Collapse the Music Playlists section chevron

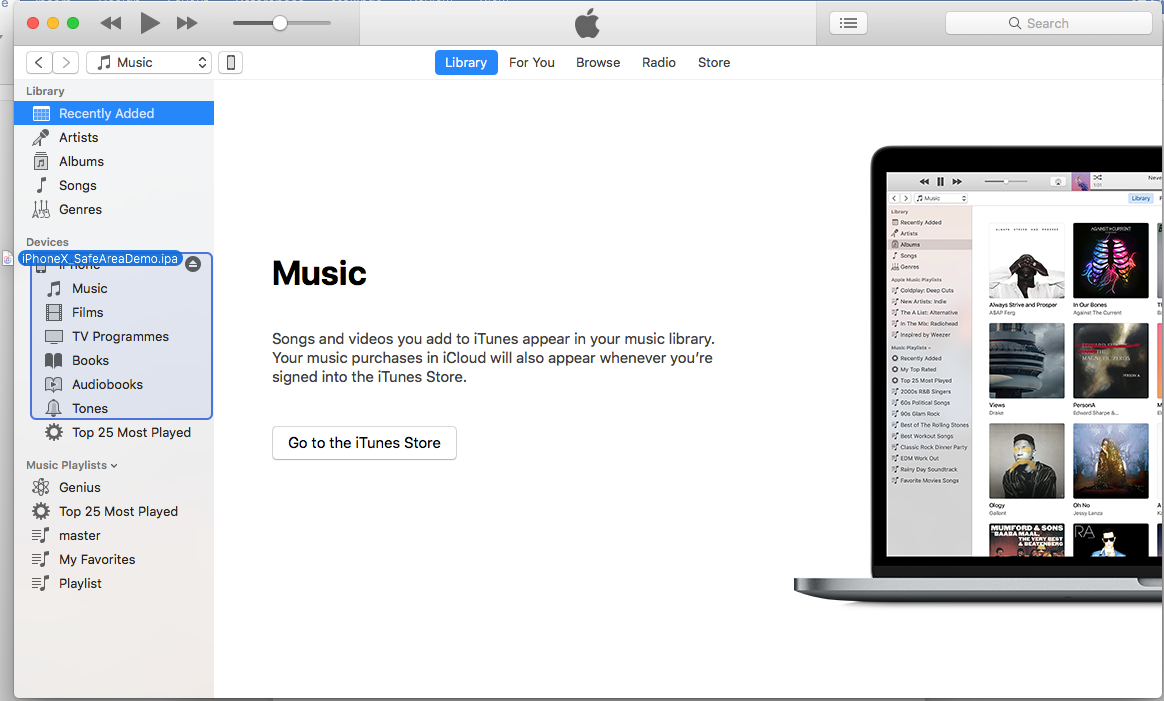114,466
